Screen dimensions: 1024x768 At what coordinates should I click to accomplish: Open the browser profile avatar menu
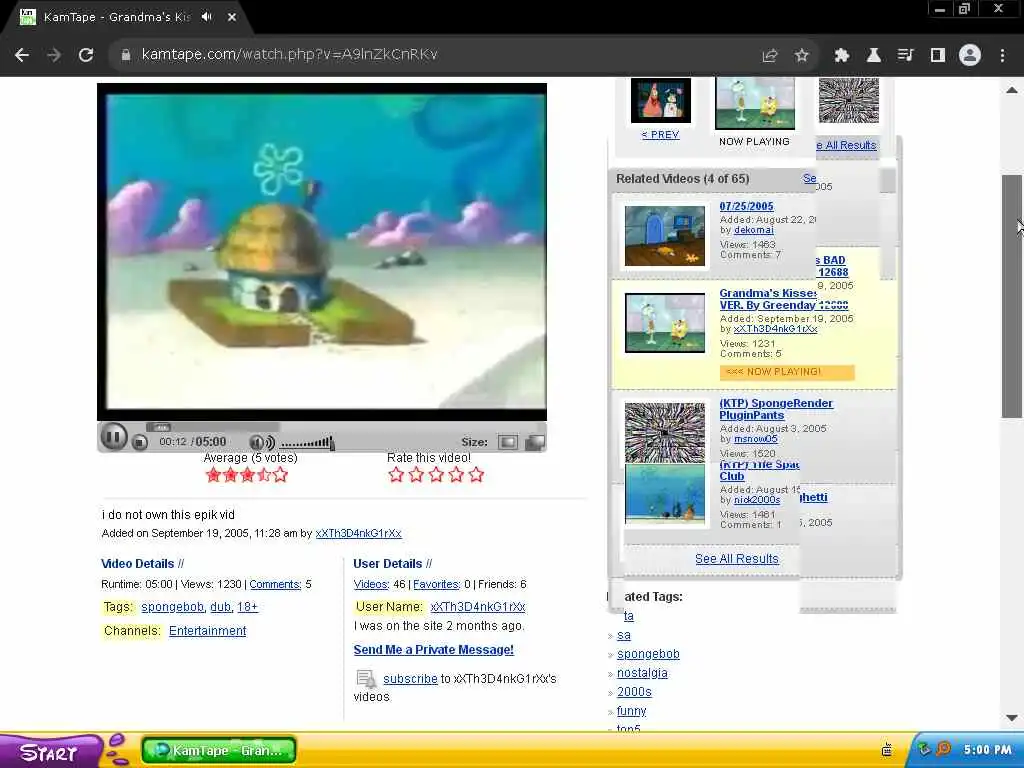click(970, 56)
